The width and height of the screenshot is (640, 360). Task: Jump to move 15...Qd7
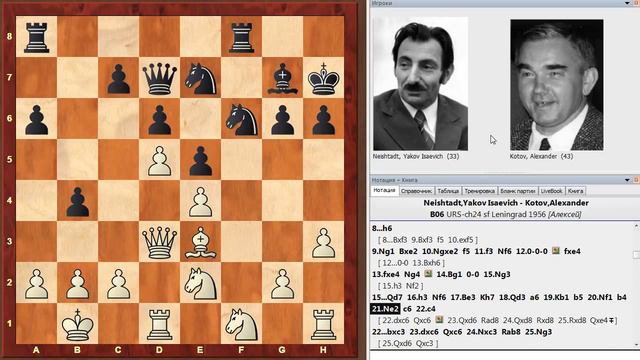pos(387,297)
